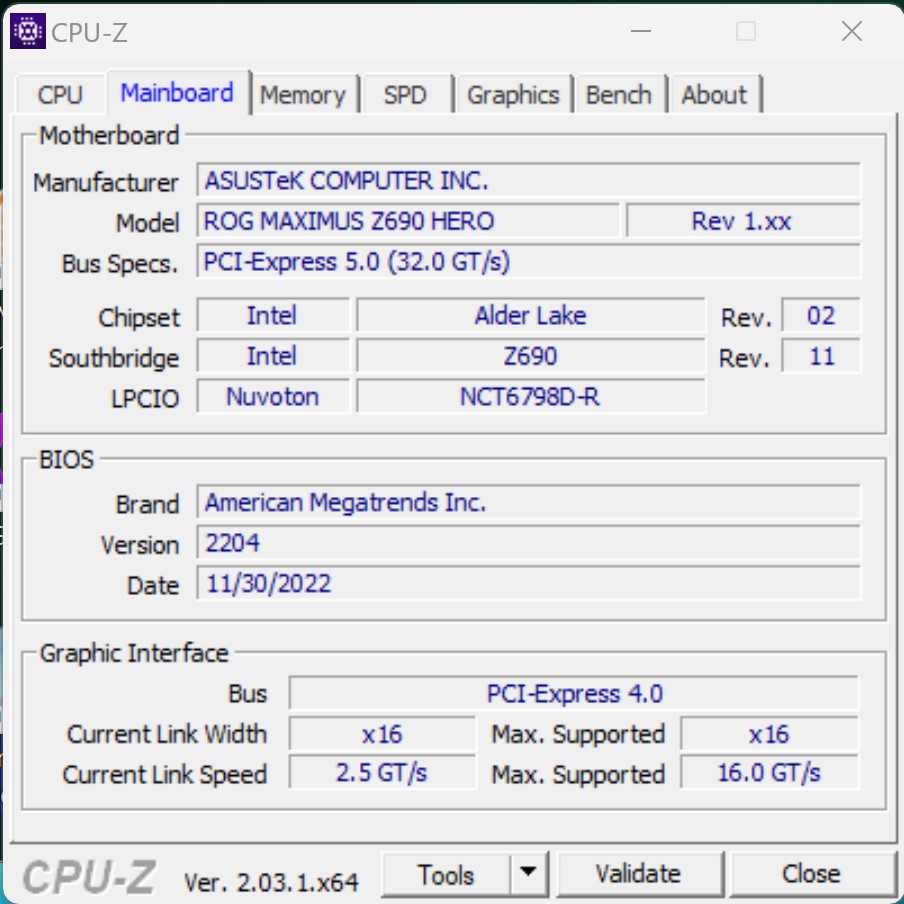Select the manufacturer ASUSTeK COMPUTER INC. field
This screenshot has height=904, width=904.
[529, 180]
